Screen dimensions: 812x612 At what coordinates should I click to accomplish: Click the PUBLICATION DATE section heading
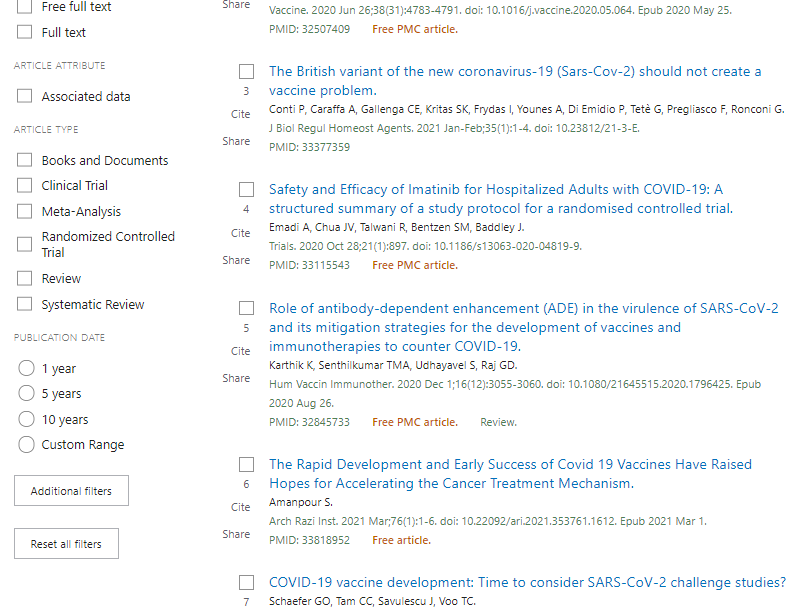coord(60,338)
